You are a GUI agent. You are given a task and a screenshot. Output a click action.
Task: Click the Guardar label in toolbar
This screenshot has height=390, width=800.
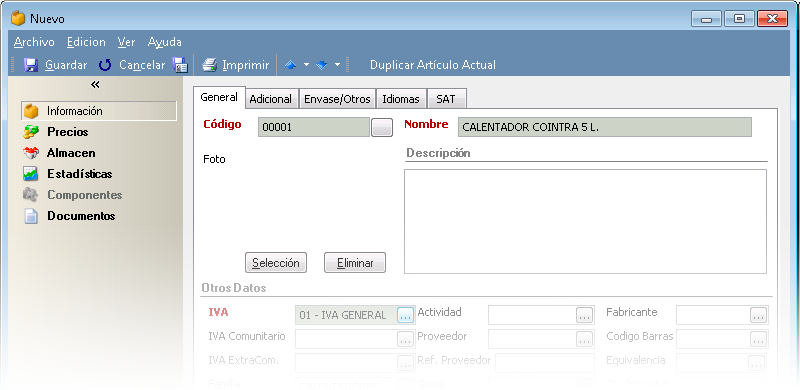click(66, 65)
